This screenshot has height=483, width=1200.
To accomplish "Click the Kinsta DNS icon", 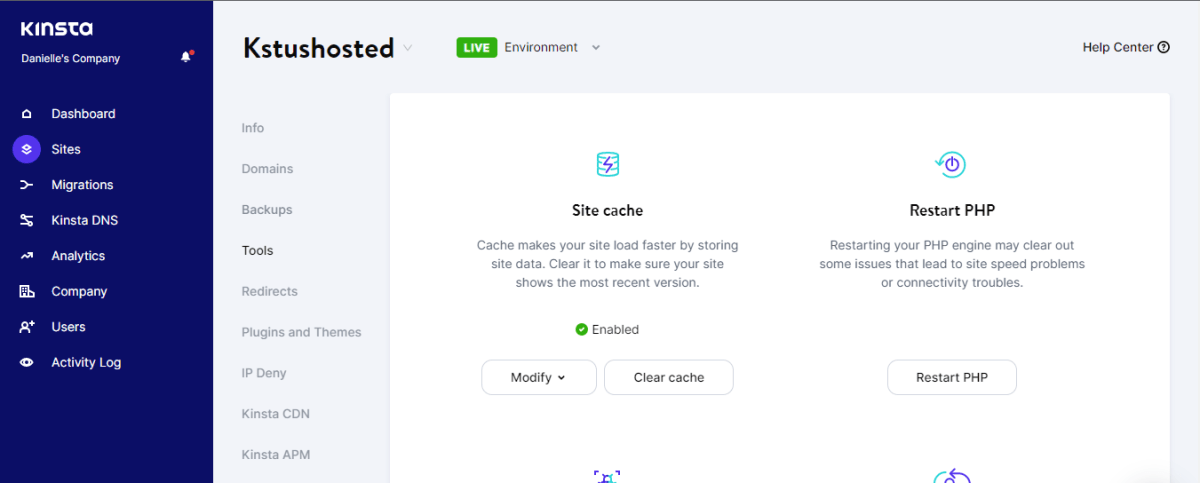I will [27, 220].
